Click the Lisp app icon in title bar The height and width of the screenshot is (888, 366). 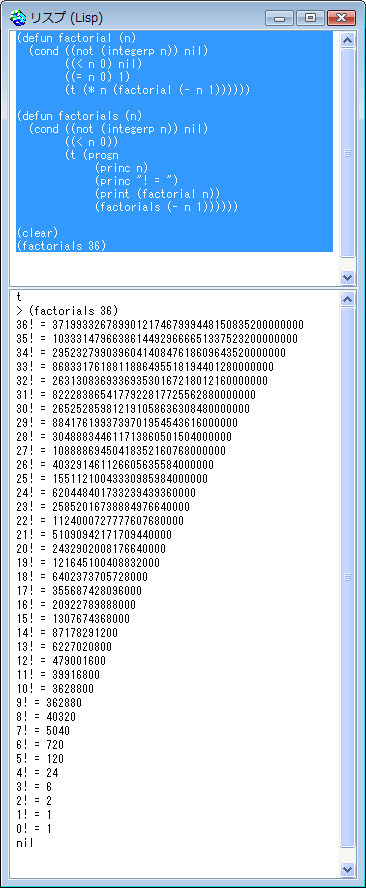coord(18,18)
